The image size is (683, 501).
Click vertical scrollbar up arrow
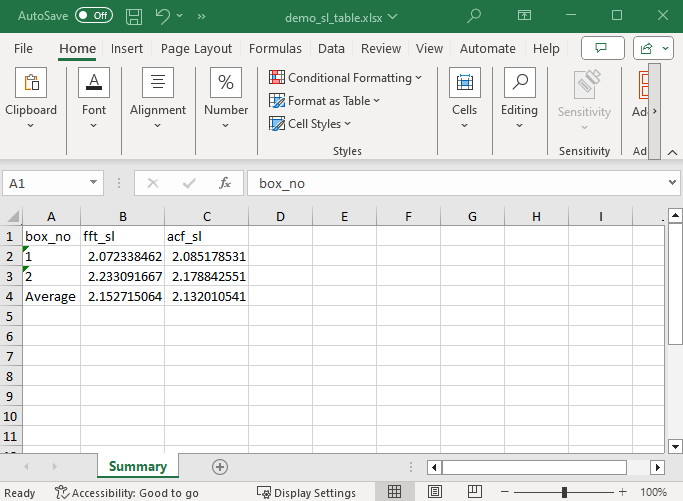point(675,215)
